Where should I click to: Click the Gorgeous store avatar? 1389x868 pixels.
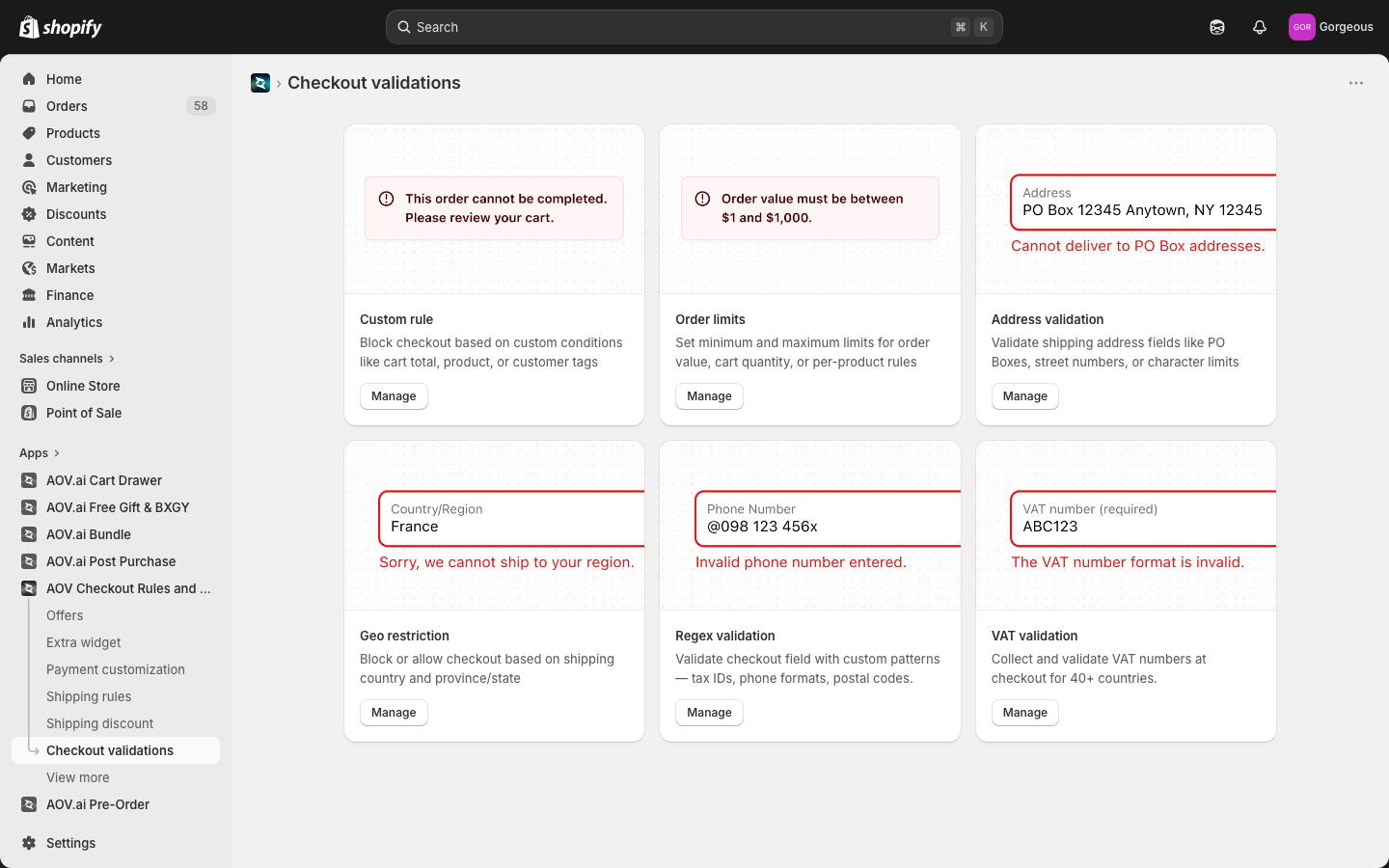pyautogui.click(x=1302, y=27)
